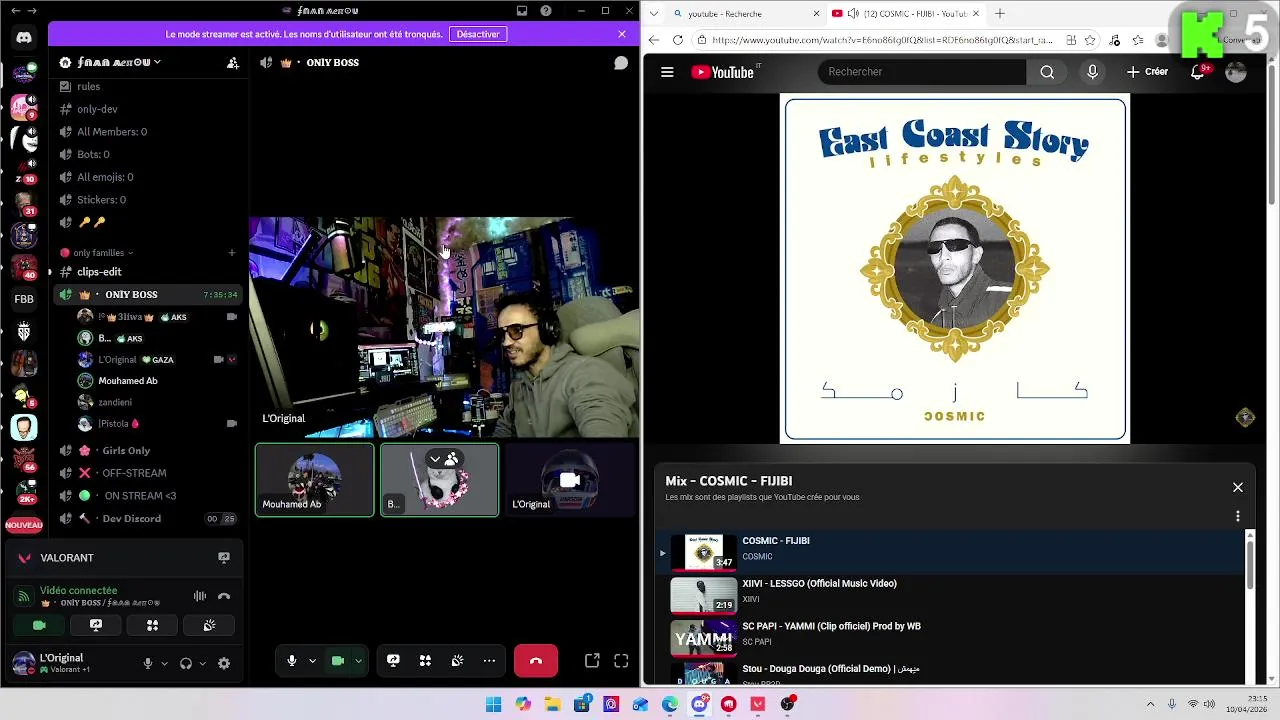Open more options ellipsis in call controls
Screen dimensions: 1280x720
pyautogui.click(x=489, y=661)
